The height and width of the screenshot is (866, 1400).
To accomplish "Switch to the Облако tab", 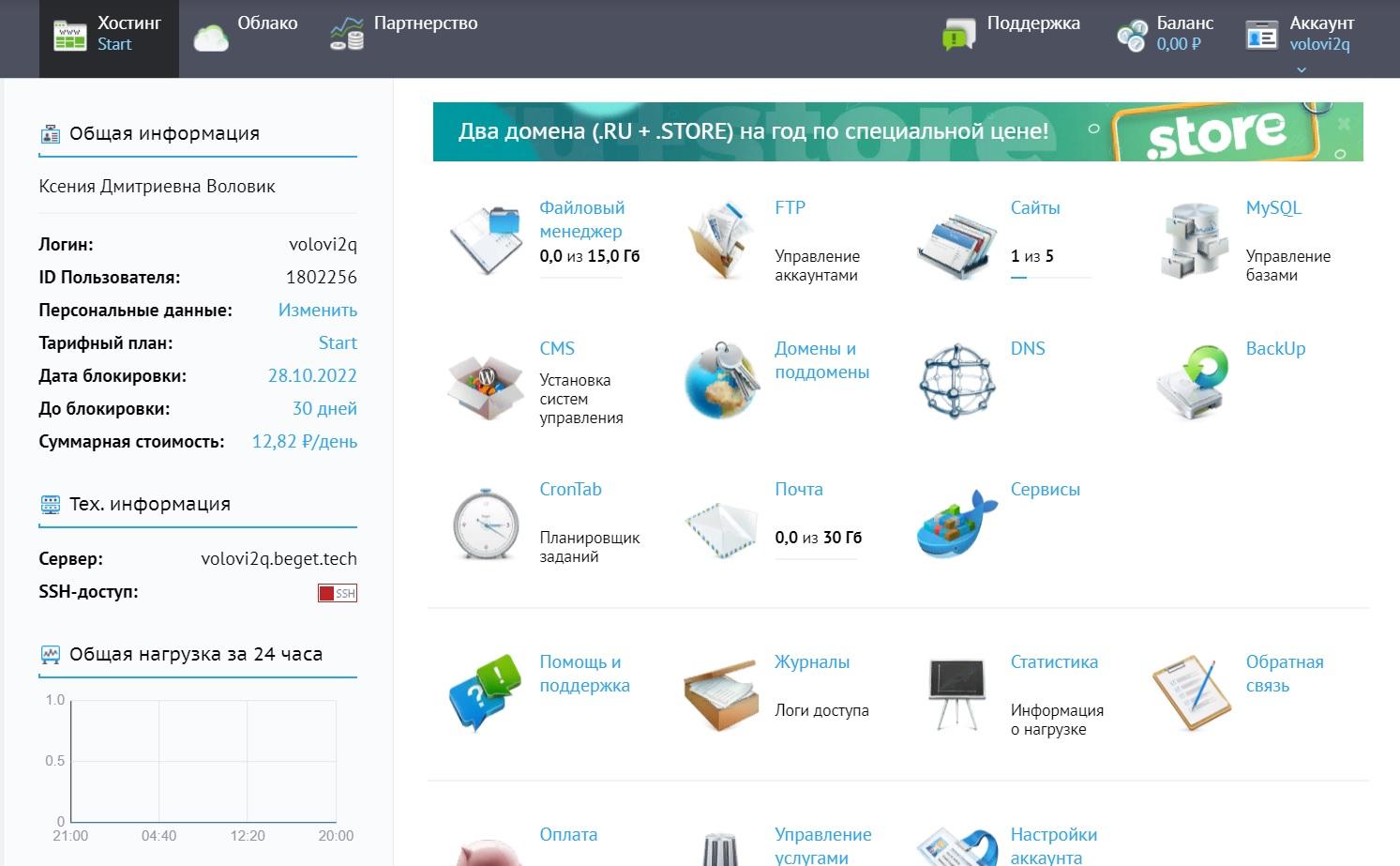I will (246, 38).
